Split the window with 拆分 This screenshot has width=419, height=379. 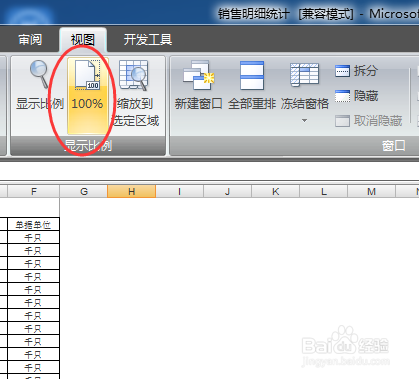(x=356, y=71)
